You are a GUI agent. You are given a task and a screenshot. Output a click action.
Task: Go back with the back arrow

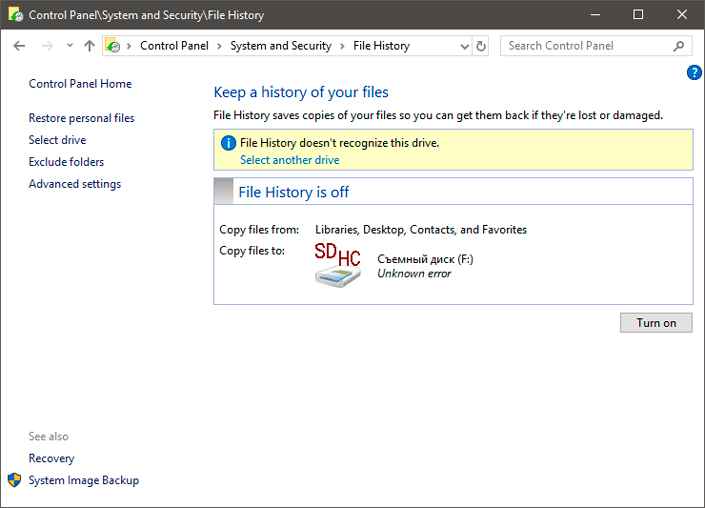pos(19,46)
